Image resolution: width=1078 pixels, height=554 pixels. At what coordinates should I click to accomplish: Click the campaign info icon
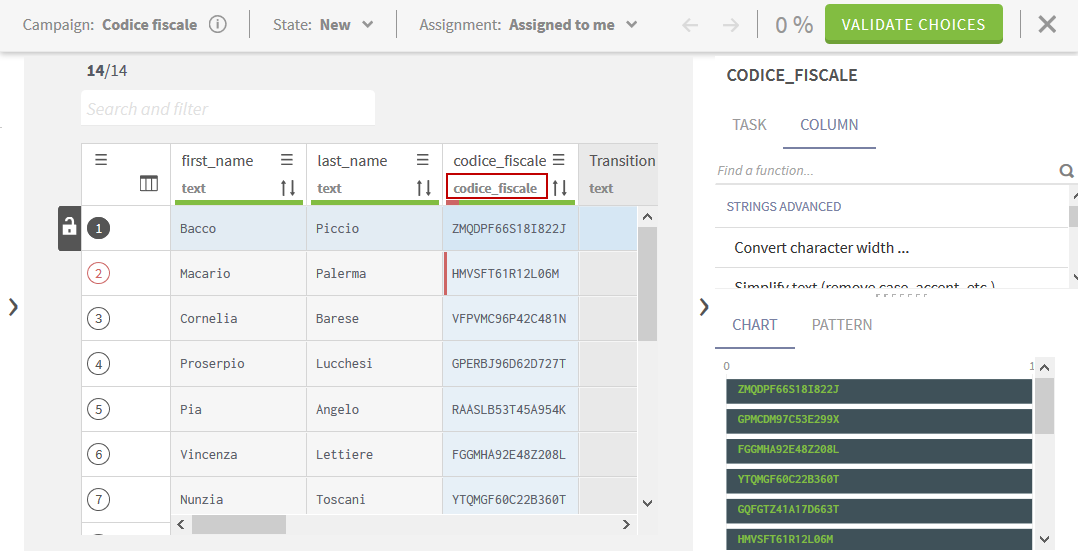pos(218,25)
